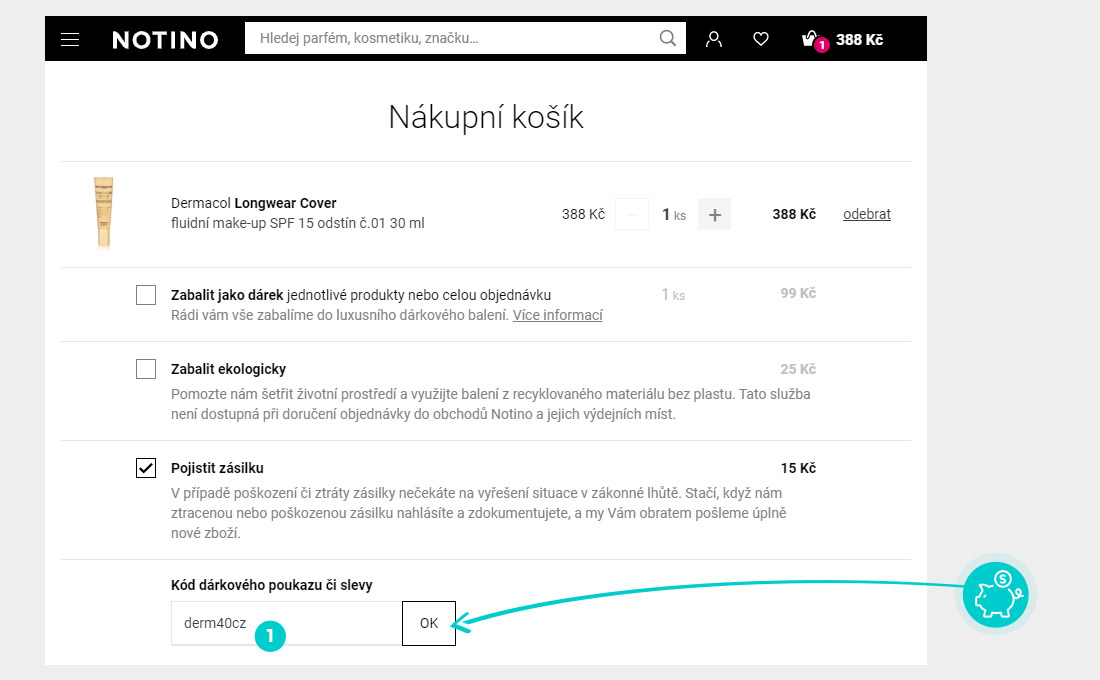Image resolution: width=1100 pixels, height=680 pixels.
Task: Click the 99 Kč gift wrap price
Action: (x=798, y=293)
